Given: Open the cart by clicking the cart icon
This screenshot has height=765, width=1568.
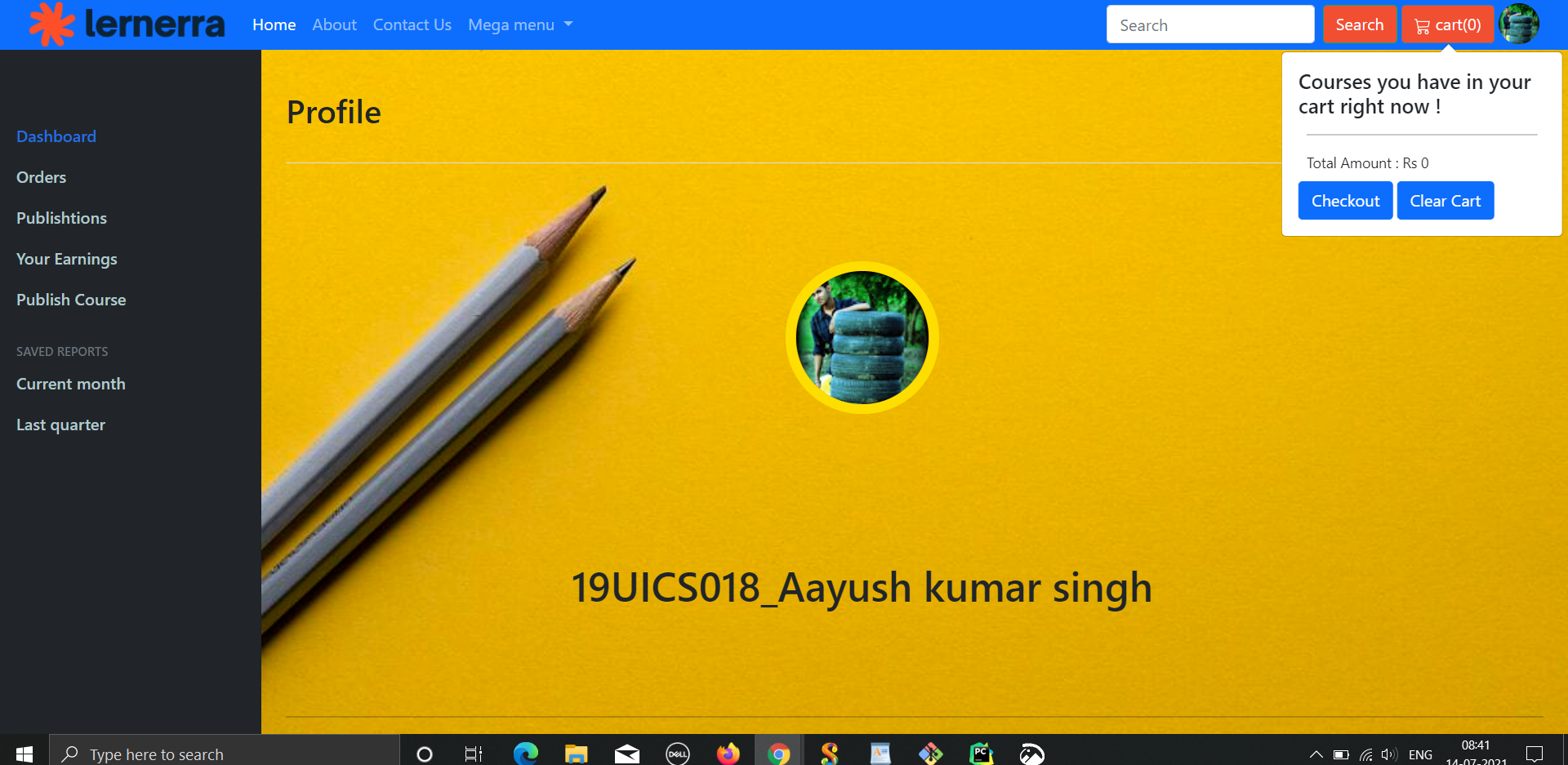Looking at the screenshot, I should click(1422, 24).
